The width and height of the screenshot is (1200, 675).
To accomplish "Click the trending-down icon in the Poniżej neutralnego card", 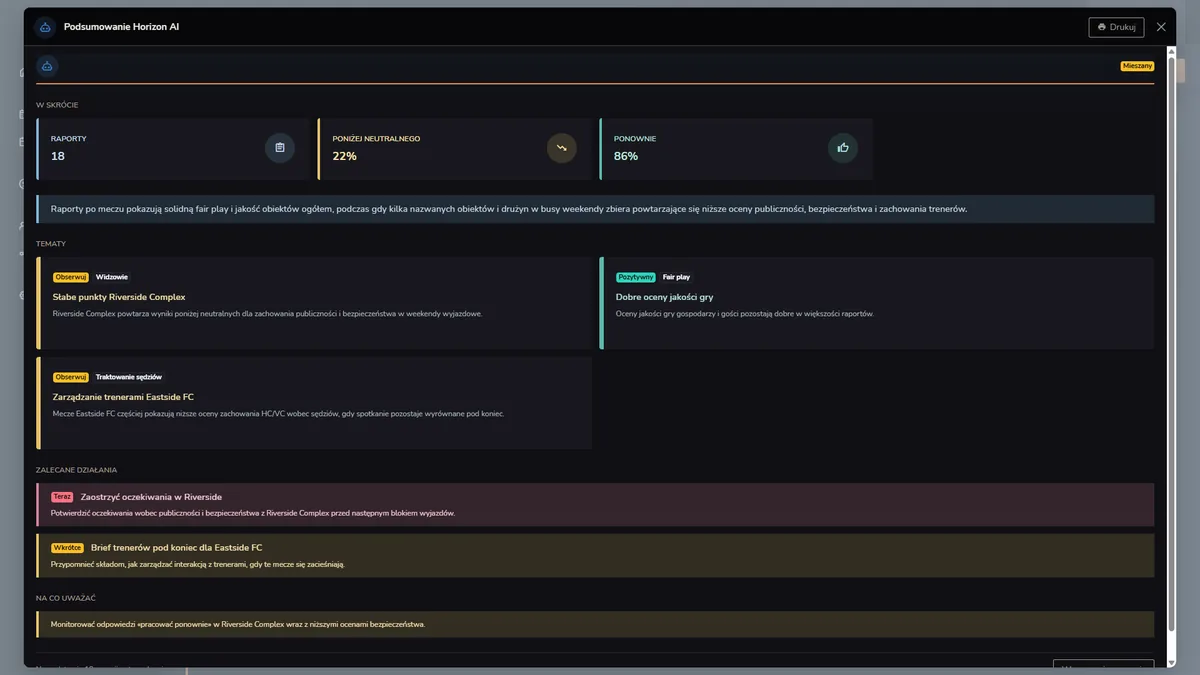I will coord(562,148).
